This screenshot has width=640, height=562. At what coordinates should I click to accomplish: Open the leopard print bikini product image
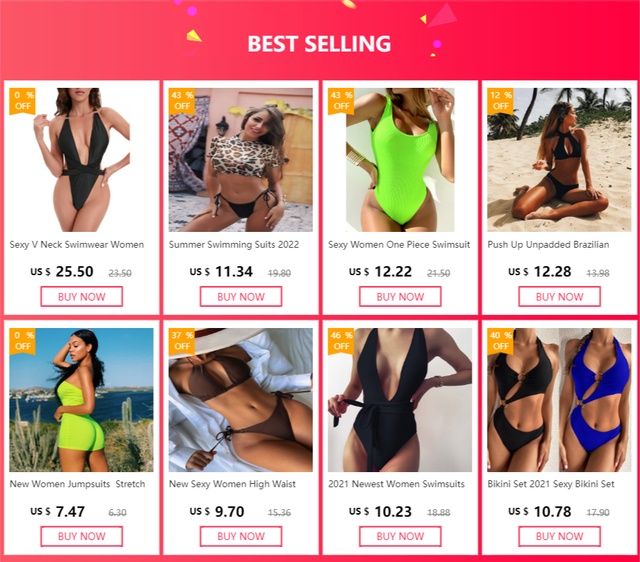[x=241, y=160]
